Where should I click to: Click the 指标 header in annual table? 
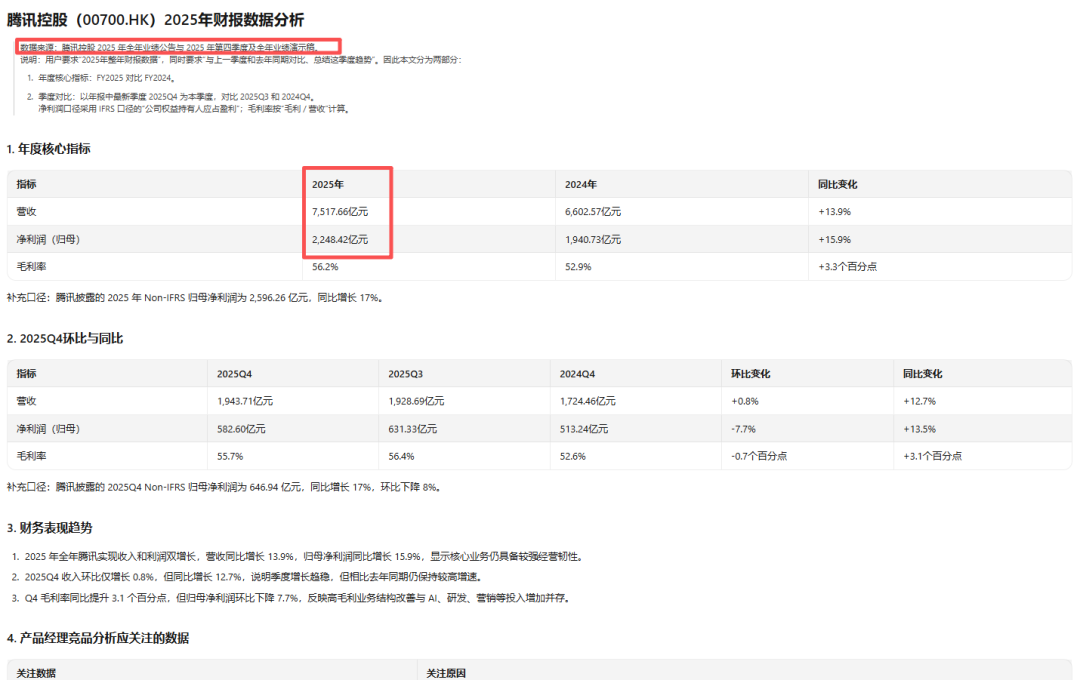[26, 184]
